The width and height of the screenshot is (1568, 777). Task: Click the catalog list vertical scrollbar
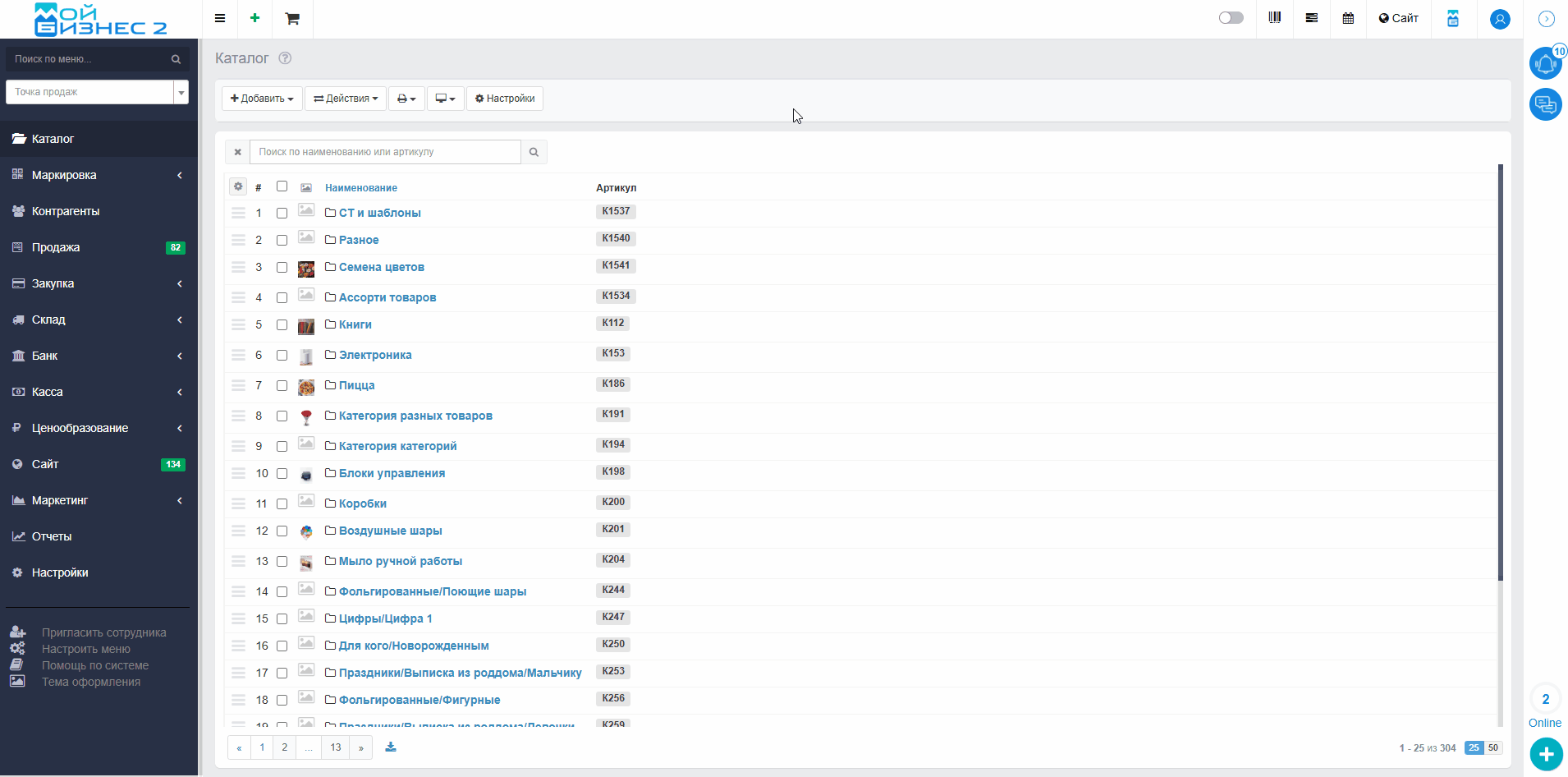[1500, 370]
